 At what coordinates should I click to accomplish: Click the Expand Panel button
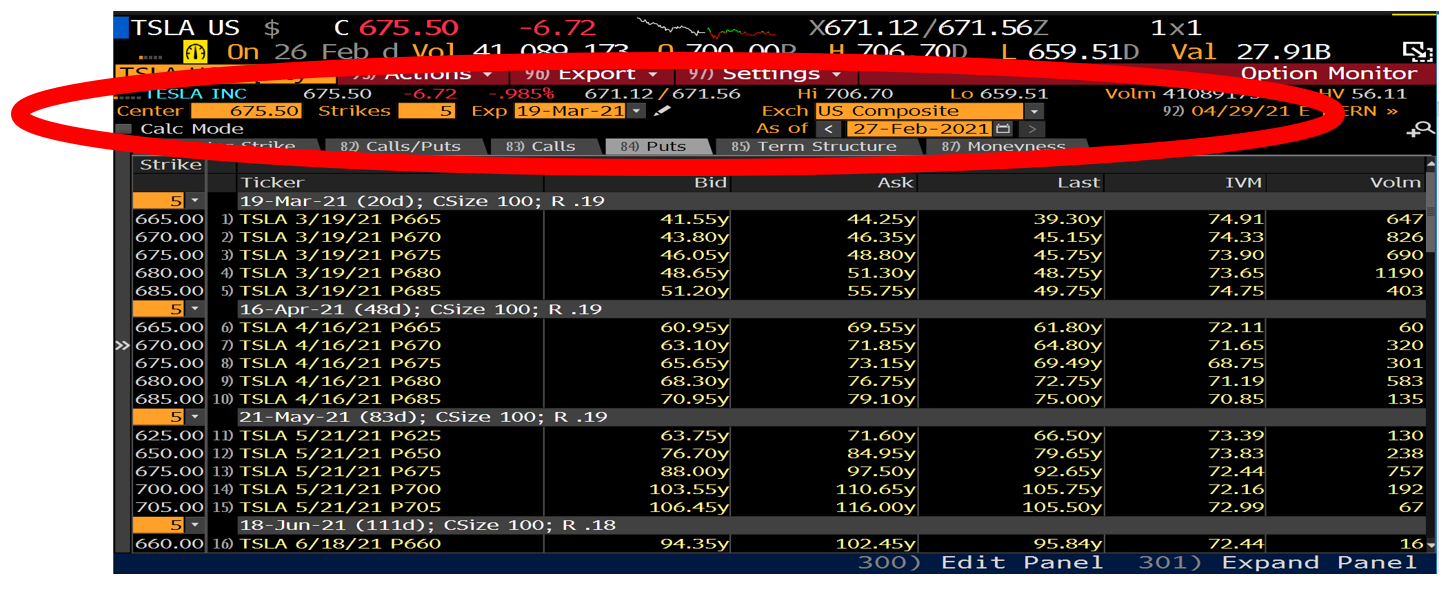click(1277, 563)
